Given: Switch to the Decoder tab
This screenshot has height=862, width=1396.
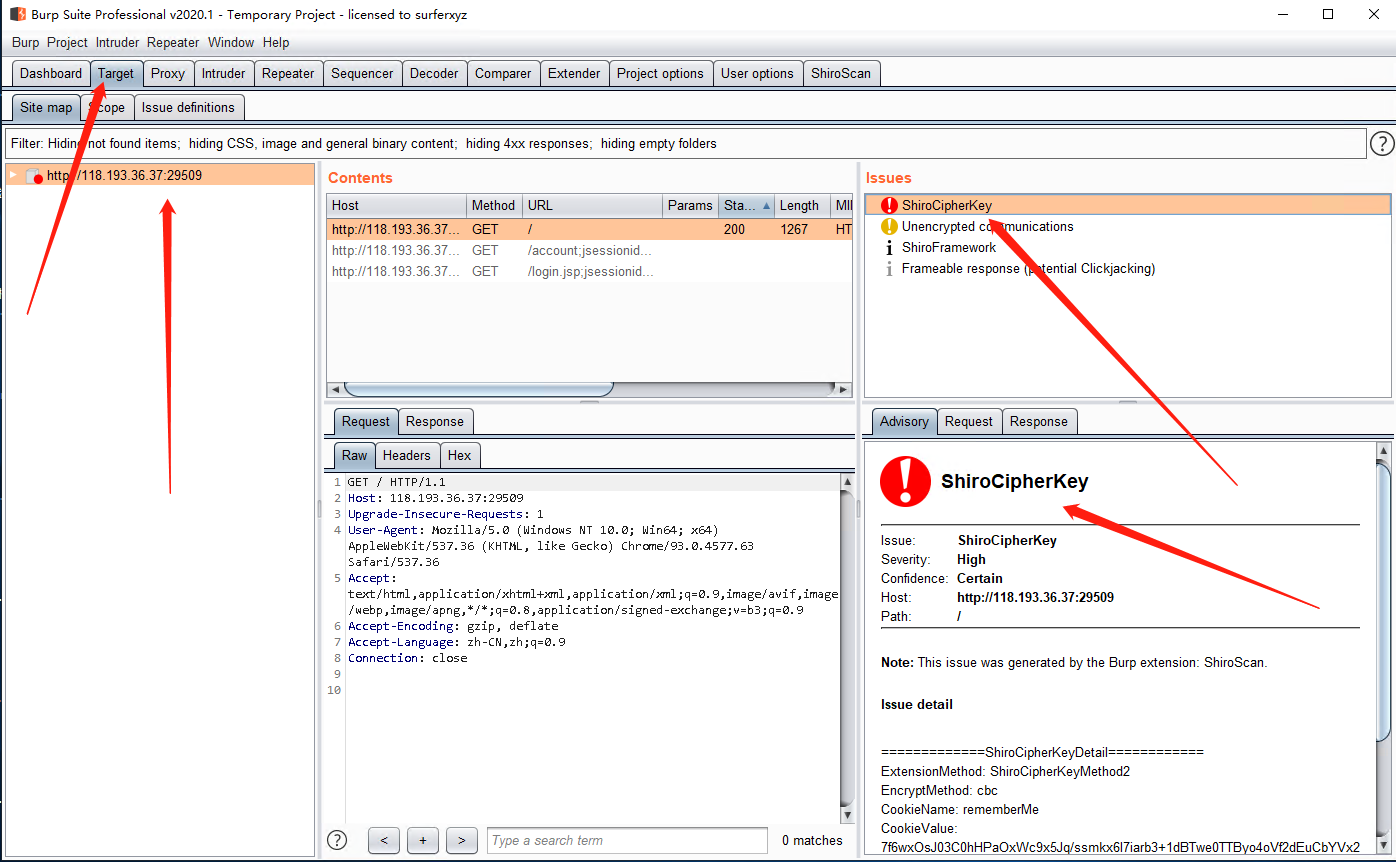Looking at the screenshot, I should point(434,73).
